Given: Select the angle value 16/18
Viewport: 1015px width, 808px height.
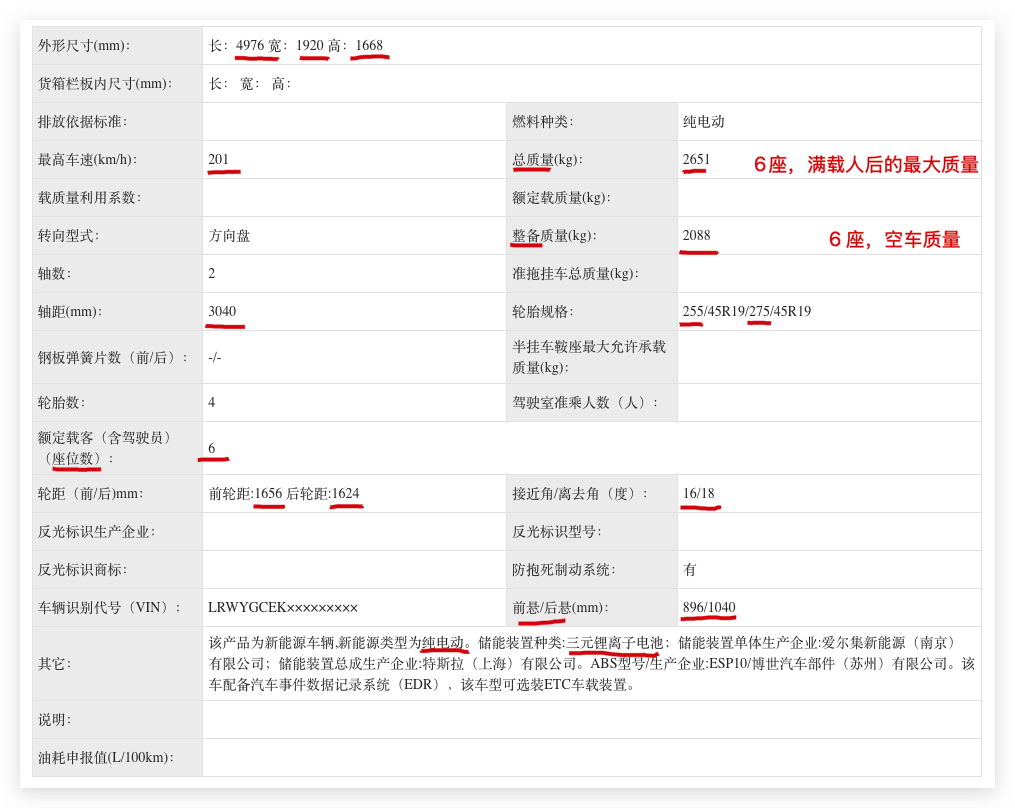Looking at the screenshot, I should (x=698, y=493).
